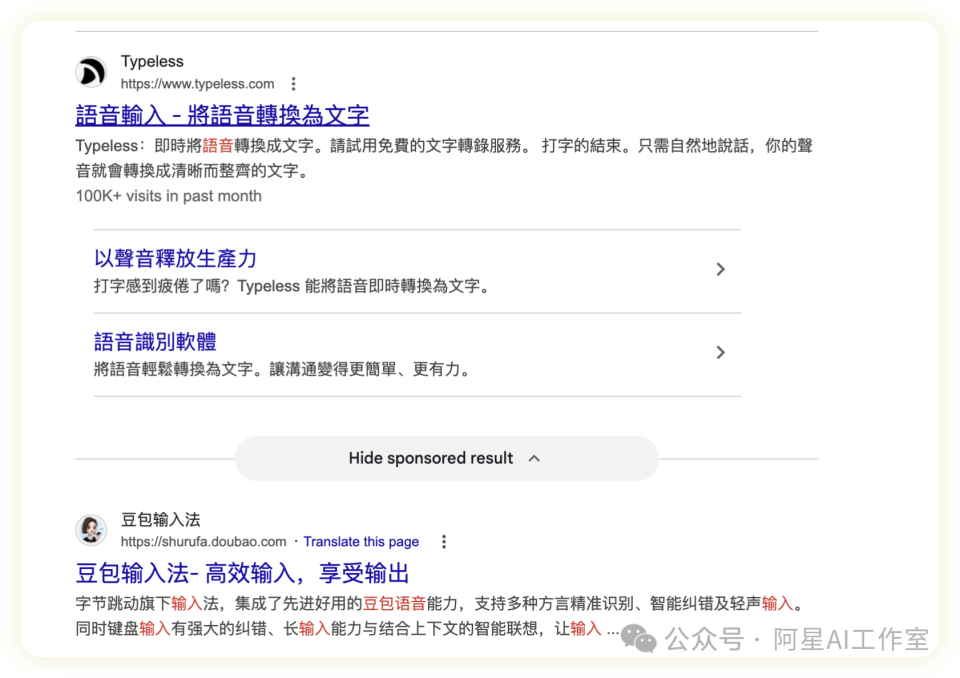Open the 語音輸入 – 將語音轉換為文字 result title

[222, 115]
